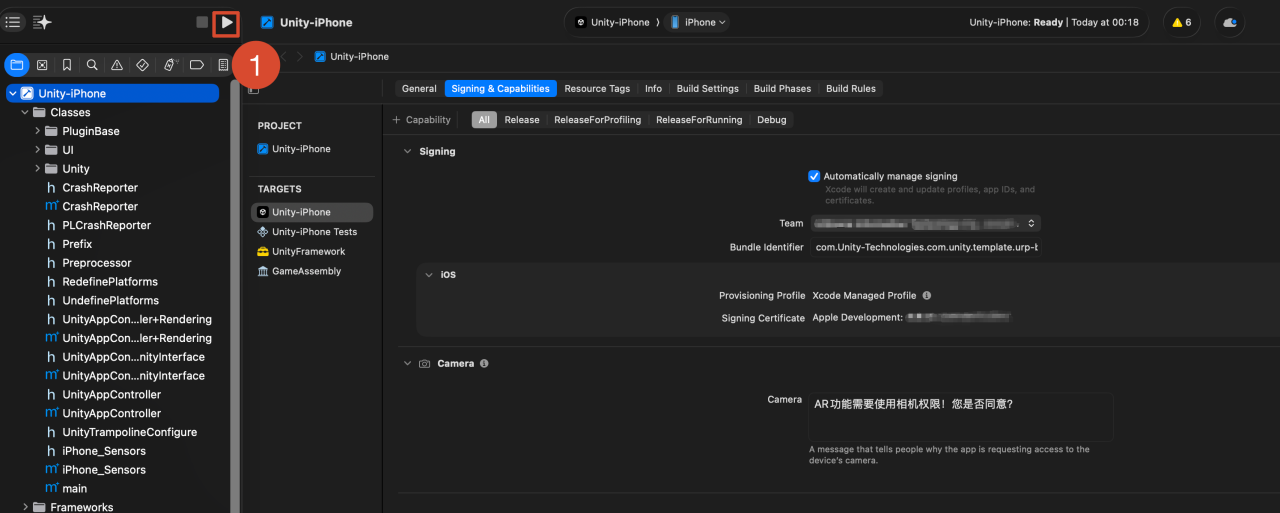The width and height of the screenshot is (1280, 513).
Task: Select the ReleaseForRunning configuration filter
Action: pos(699,120)
